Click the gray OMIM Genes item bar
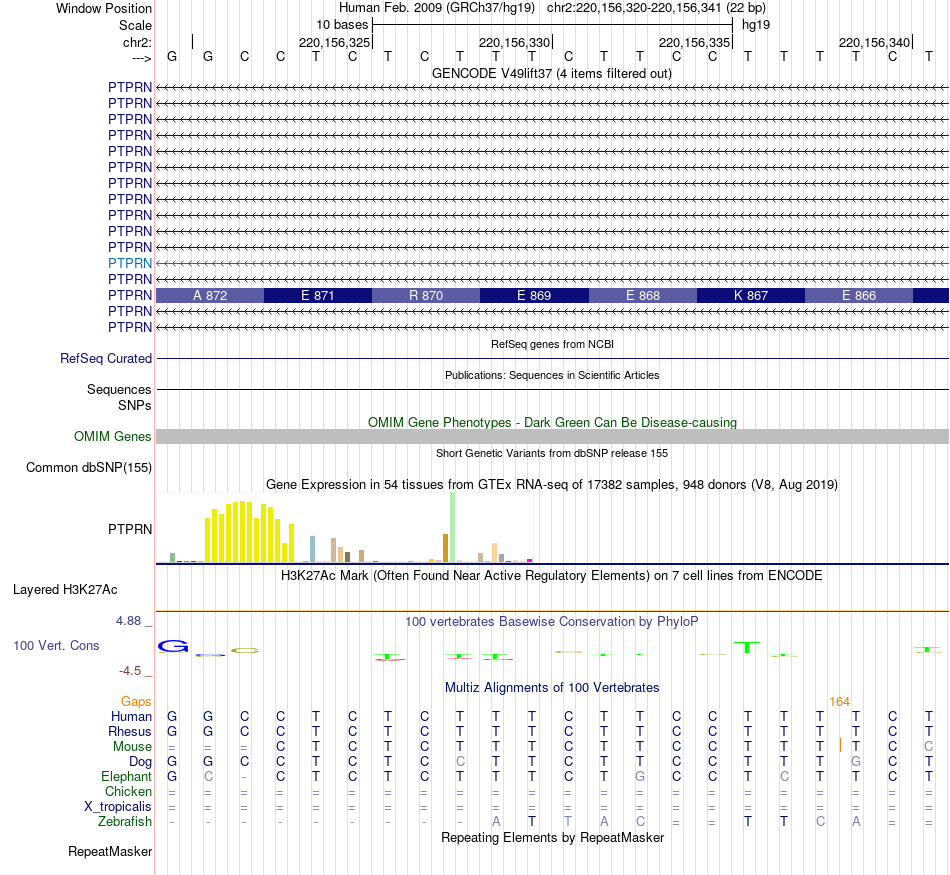Screen dimensions: 950x875 (x=552, y=436)
